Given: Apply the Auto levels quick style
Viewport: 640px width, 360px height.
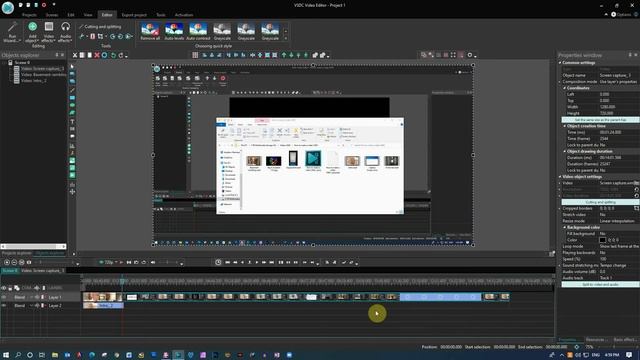Looking at the screenshot, I should click(174, 31).
